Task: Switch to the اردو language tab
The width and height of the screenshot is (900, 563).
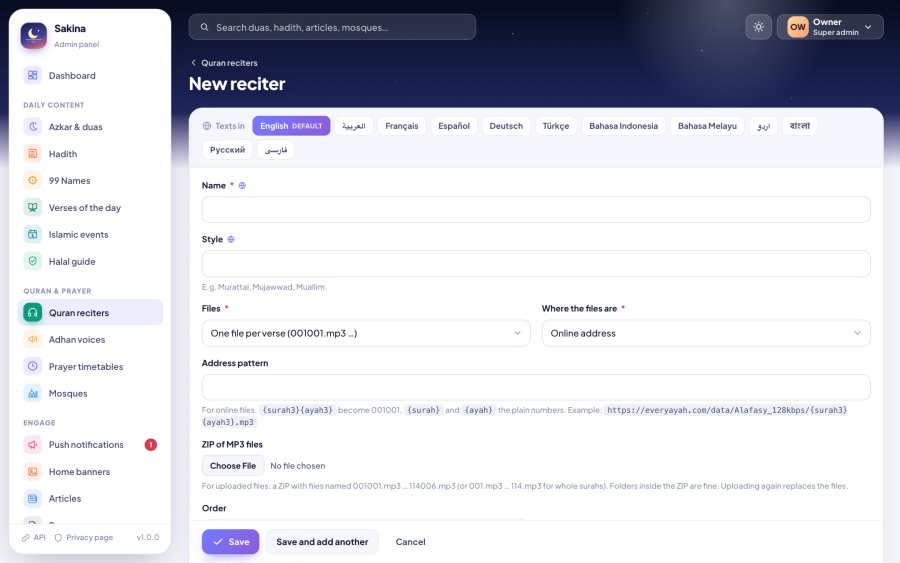Action: click(763, 126)
